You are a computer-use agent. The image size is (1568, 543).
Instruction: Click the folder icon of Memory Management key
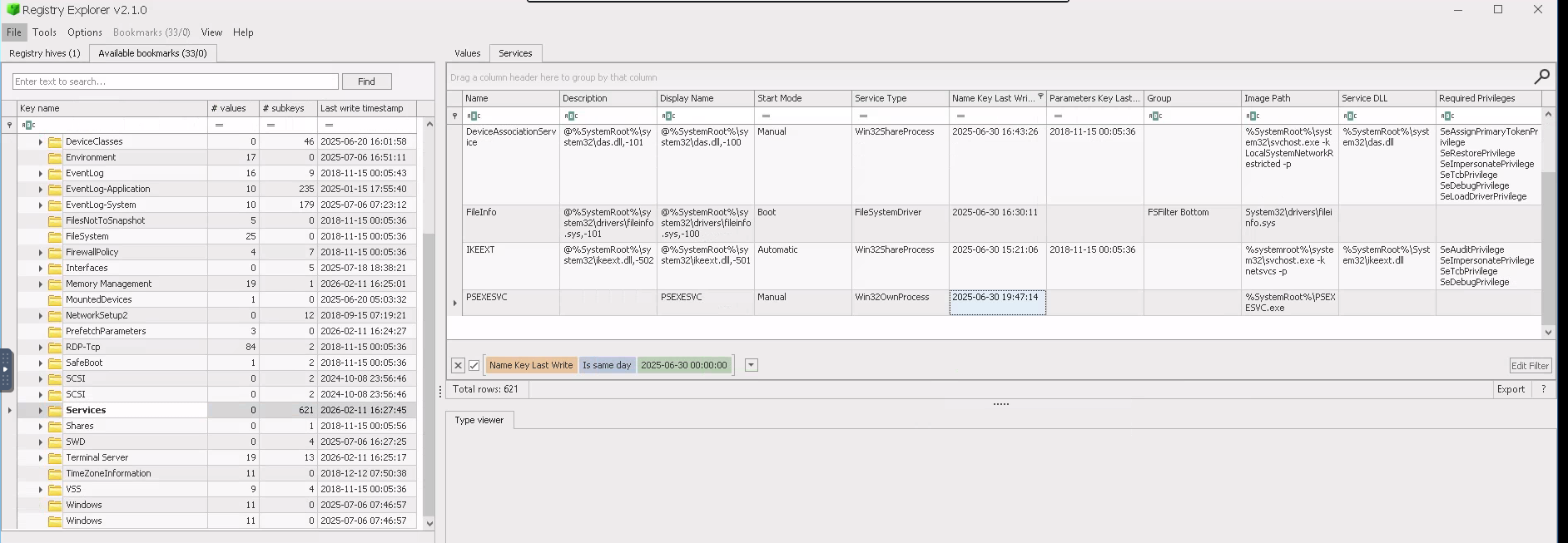tap(55, 284)
